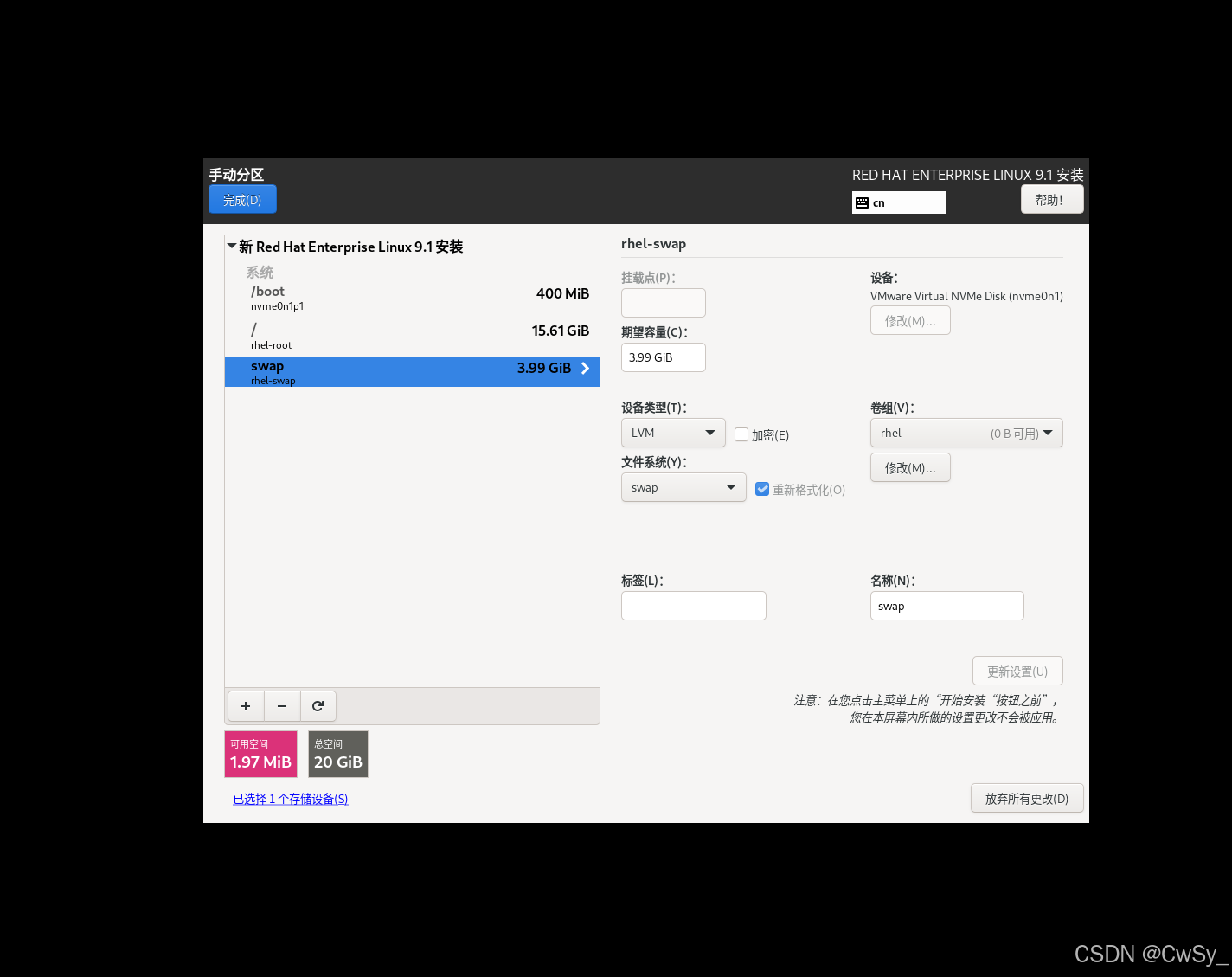Toggle the 重新格式化(O) reformat checkbox
The width and height of the screenshot is (1232, 977).
tap(762, 489)
